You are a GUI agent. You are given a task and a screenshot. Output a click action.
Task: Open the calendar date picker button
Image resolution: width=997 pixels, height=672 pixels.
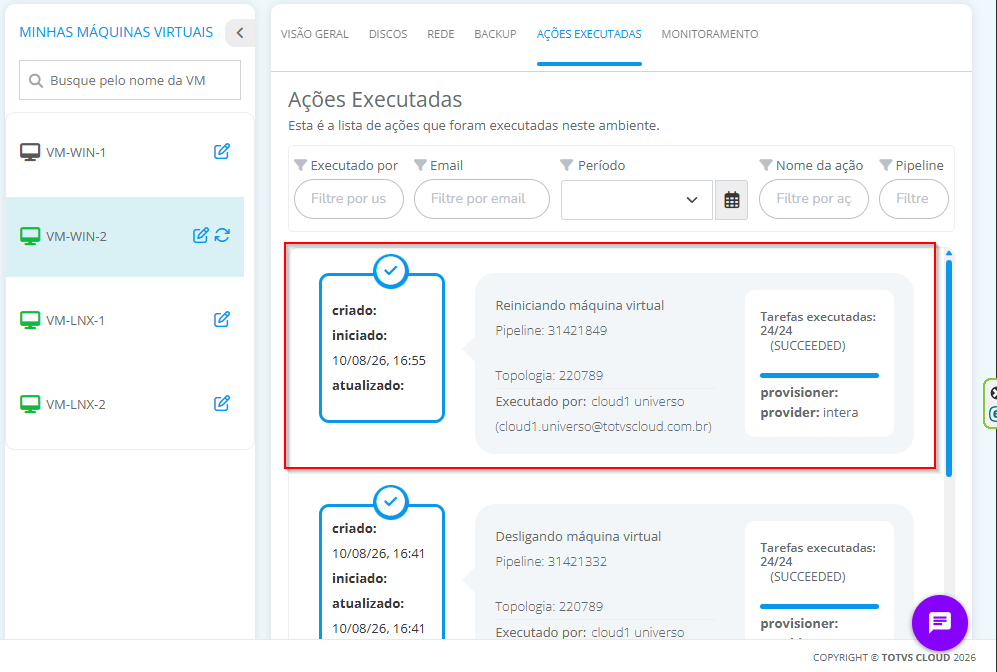731,200
